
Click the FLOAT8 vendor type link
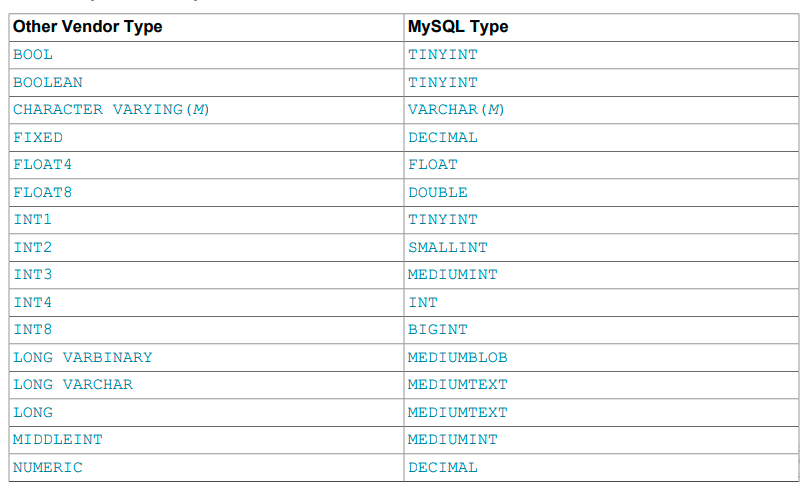point(43,192)
